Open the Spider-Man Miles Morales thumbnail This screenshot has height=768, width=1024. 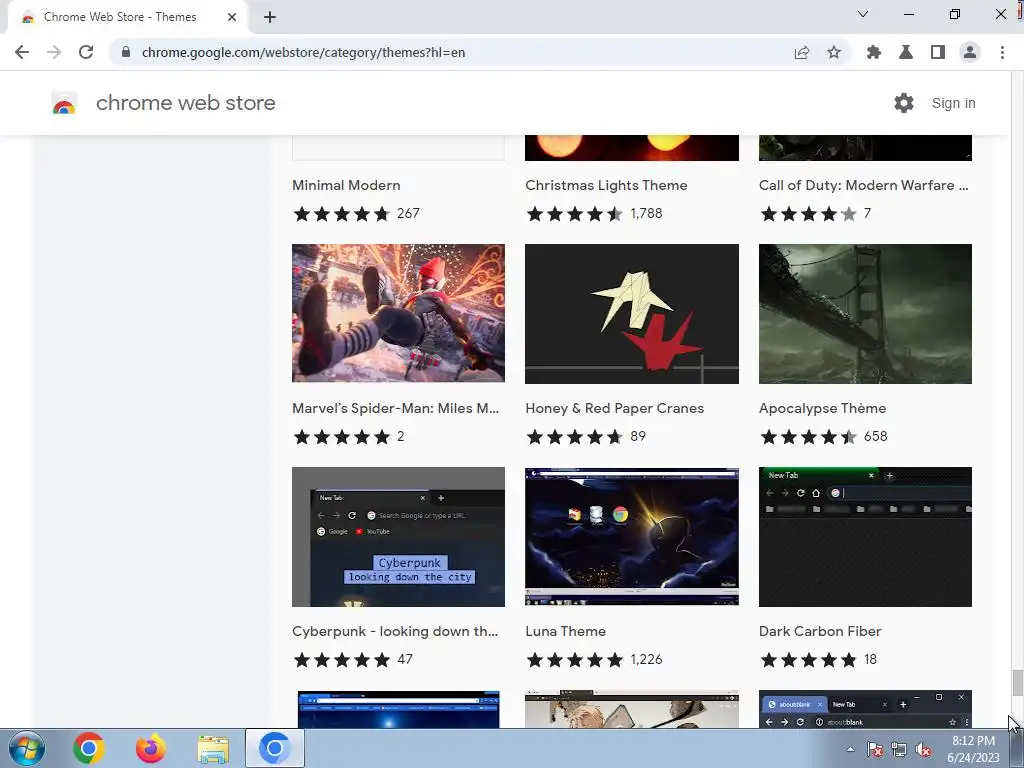pyautogui.click(x=398, y=313)
